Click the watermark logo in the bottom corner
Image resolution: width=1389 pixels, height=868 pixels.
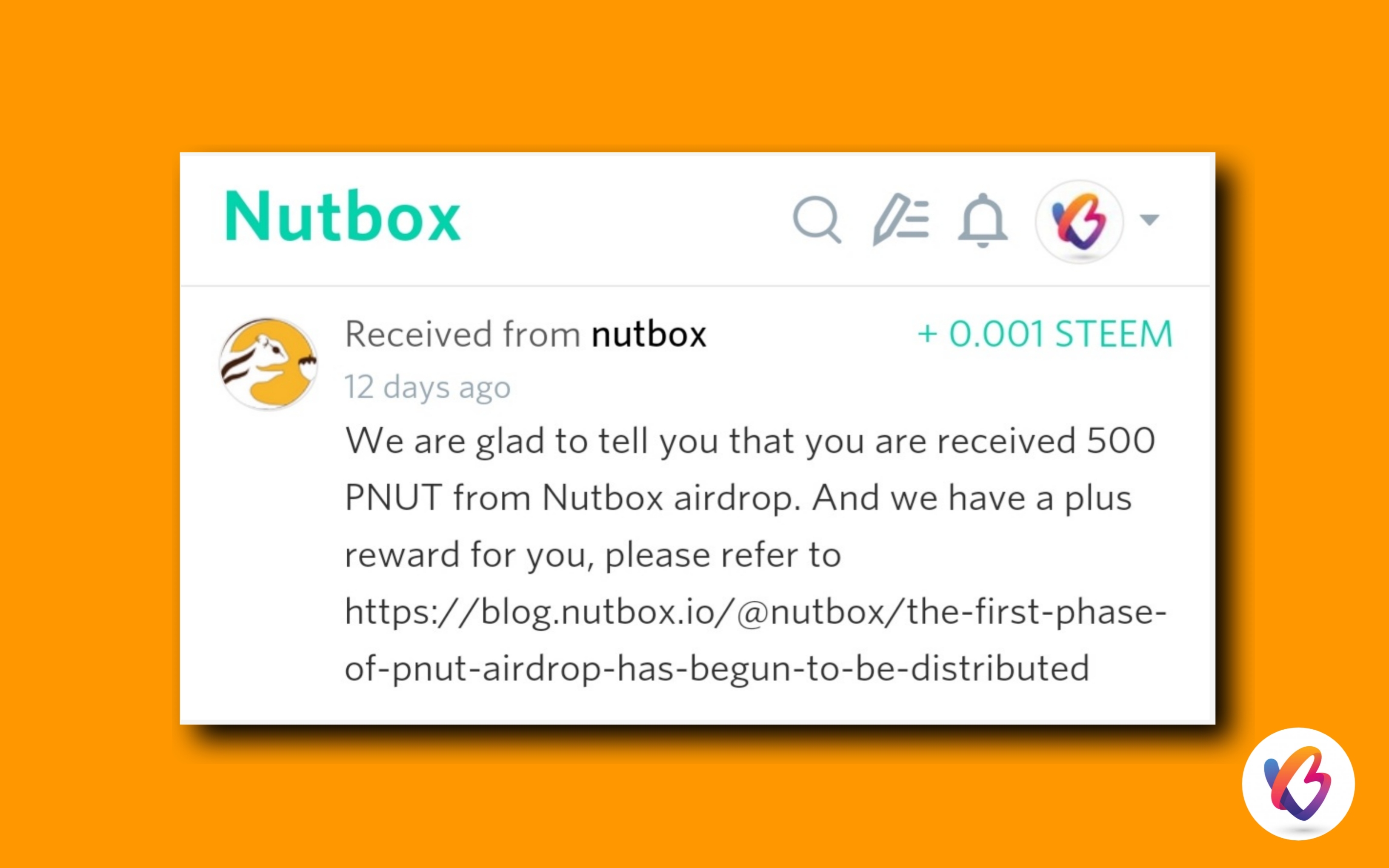(x=1298, y=784)
